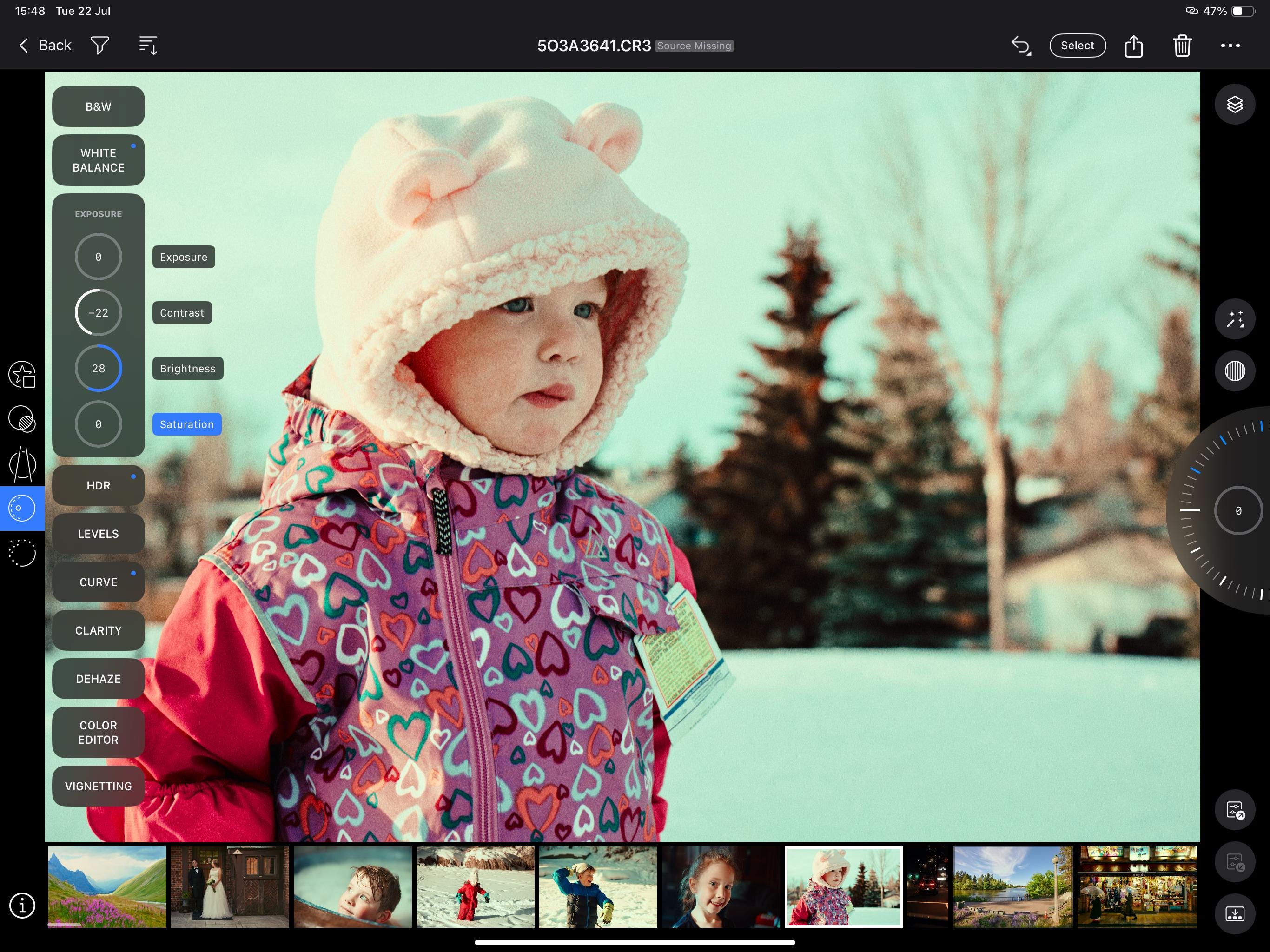Select the Brightness dial showing 28
1270x952 pixels.
click(x=98, y=368)
